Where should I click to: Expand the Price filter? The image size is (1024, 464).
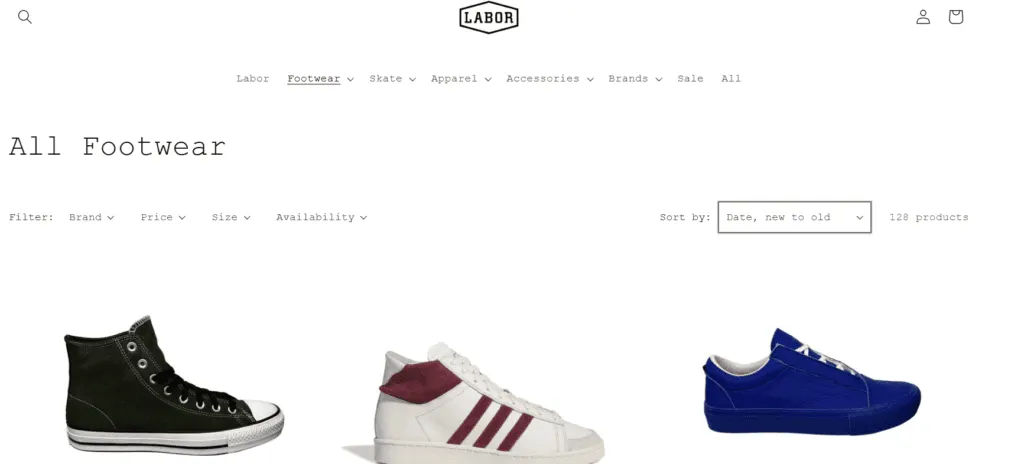[163, 217]
